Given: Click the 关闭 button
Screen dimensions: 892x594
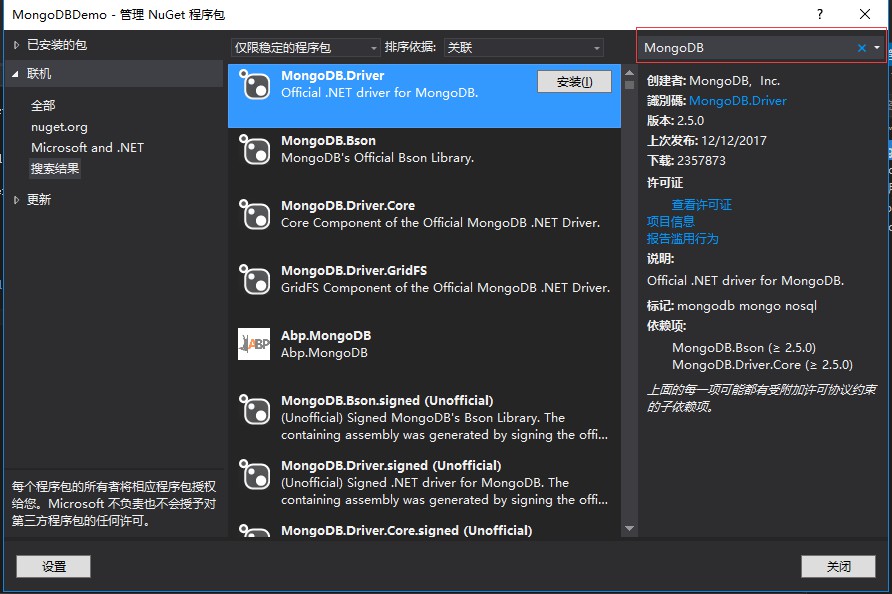Looking at the screenshot, I should pyautogui.click(x=839, y=567).
